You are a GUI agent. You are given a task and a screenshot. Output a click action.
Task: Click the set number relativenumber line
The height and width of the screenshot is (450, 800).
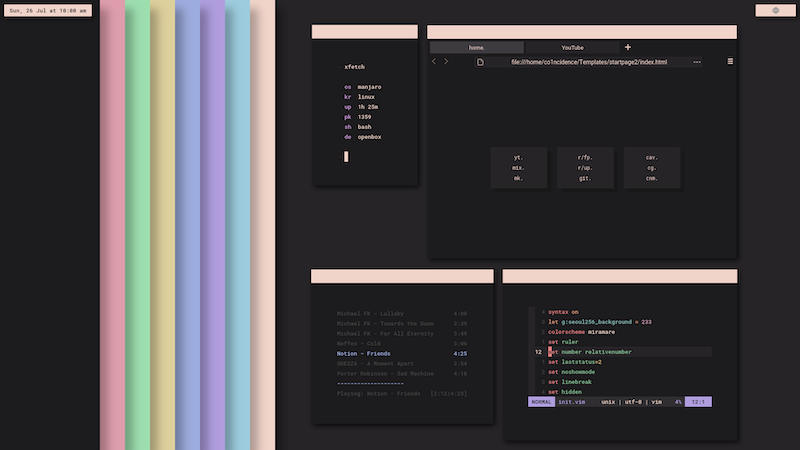pyautogui.click(x=590, y=352)
